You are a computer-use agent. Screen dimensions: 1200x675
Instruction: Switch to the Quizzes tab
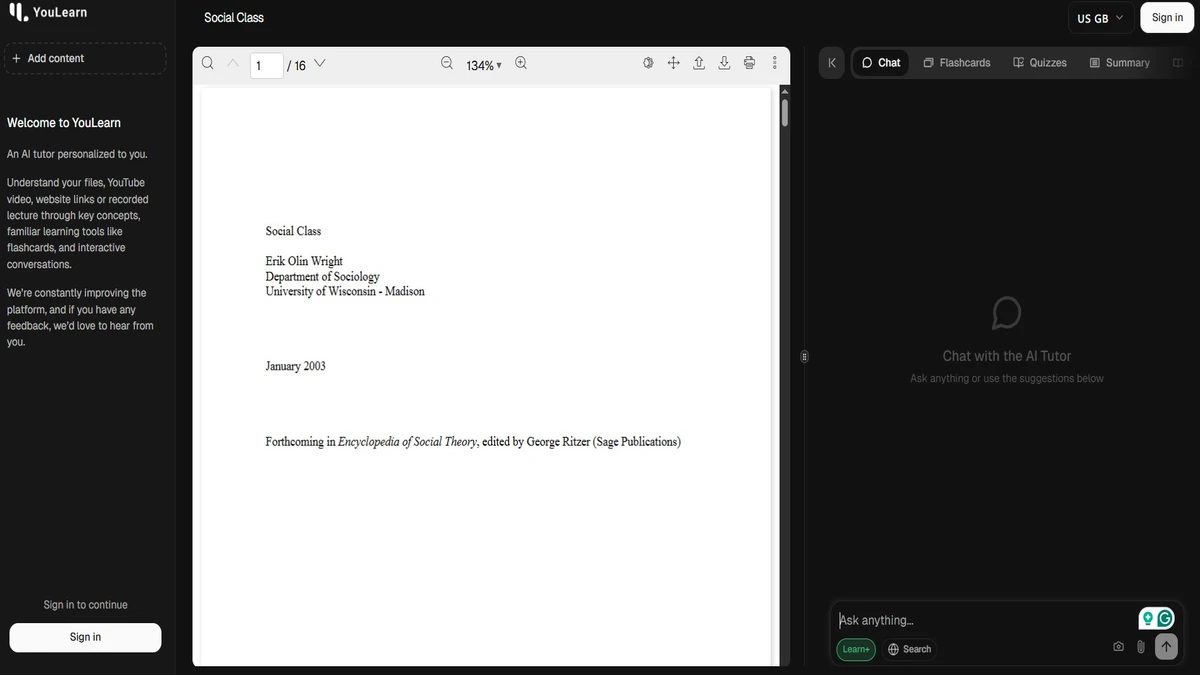1040,62
